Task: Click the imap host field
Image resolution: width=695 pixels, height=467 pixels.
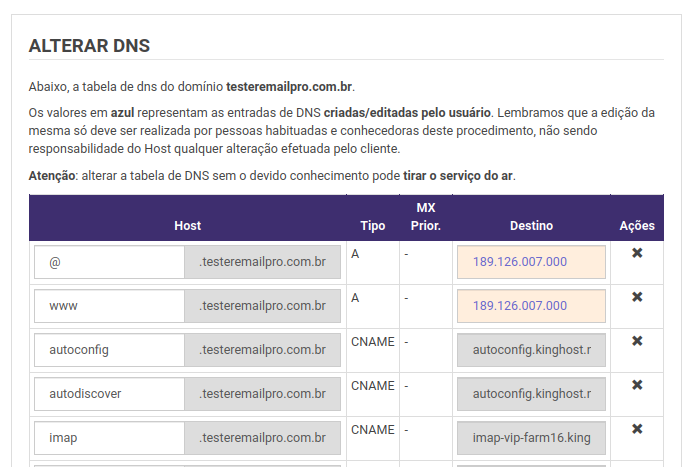Action: pyautogui.click(x=109, y=438)
